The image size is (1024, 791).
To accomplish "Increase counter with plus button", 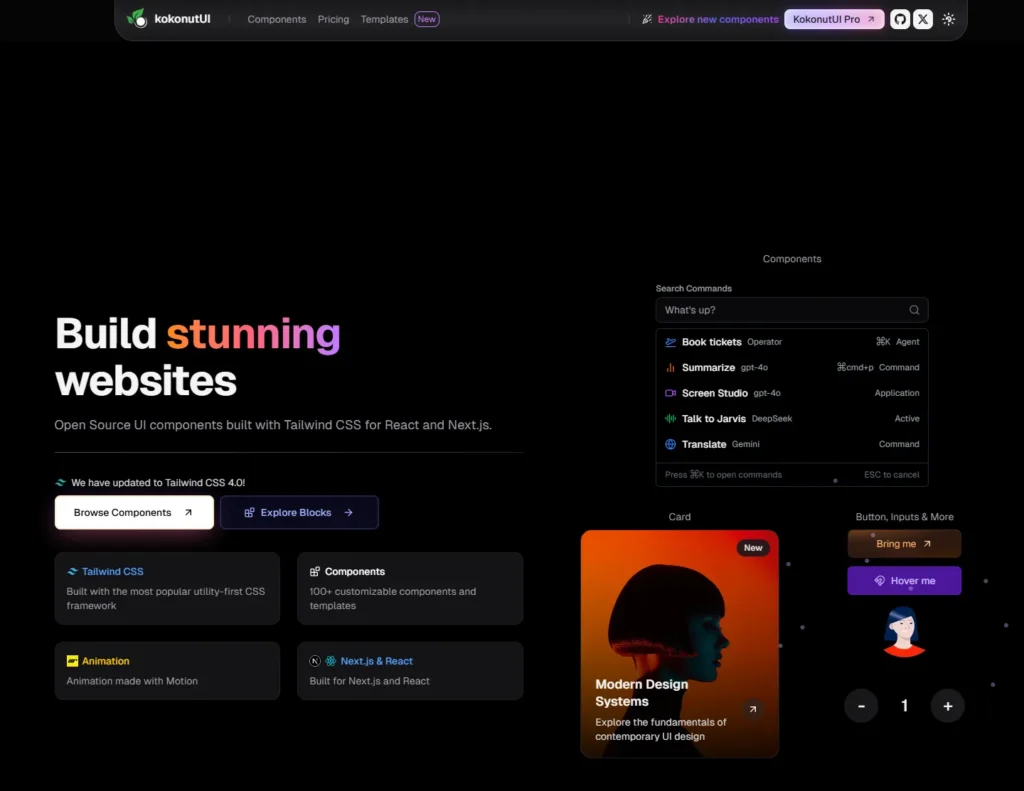I will pos(948,706).
